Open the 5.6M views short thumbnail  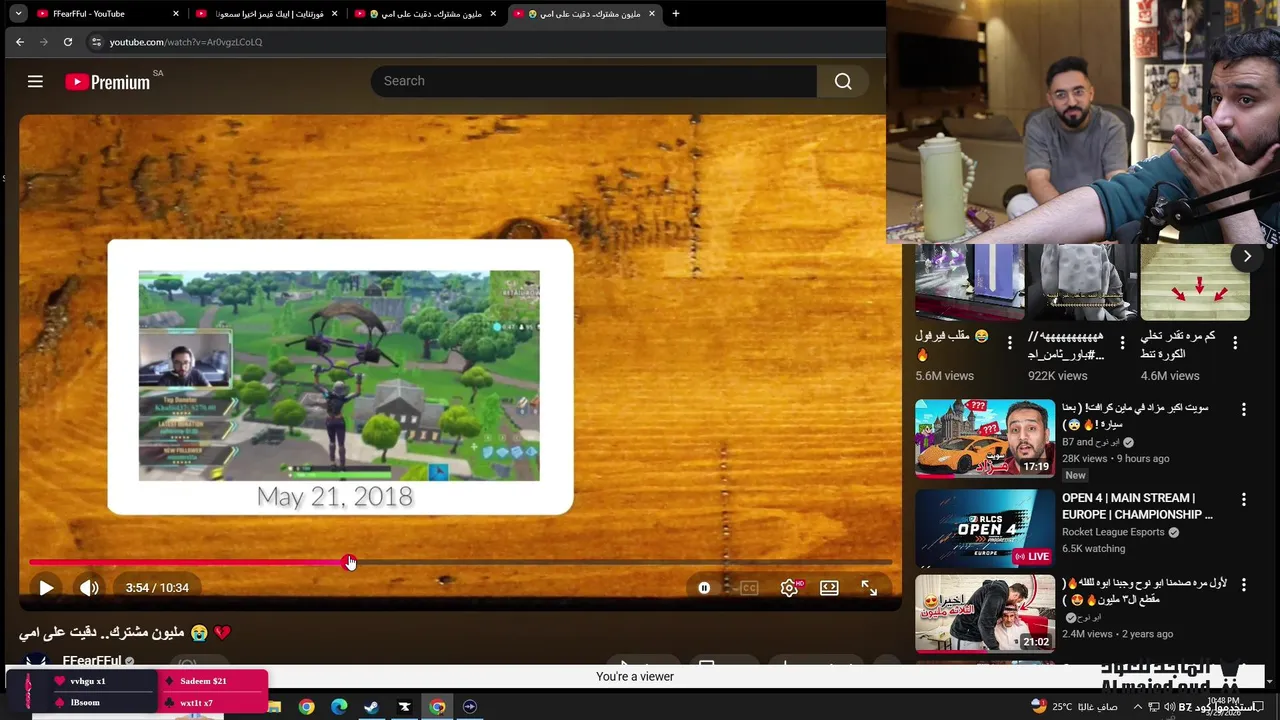tap(970, 283)
